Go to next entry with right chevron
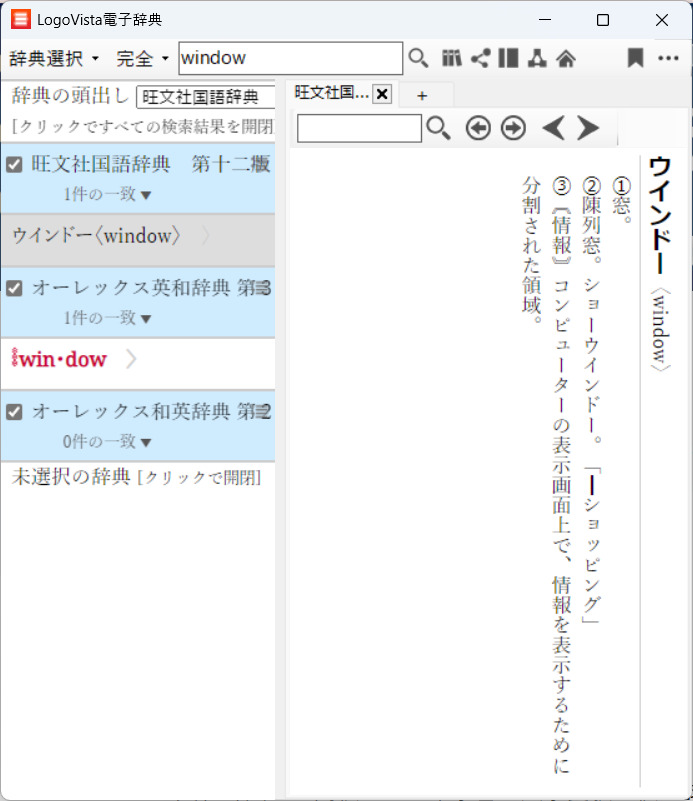693x801 pixels. pos(588,128)
